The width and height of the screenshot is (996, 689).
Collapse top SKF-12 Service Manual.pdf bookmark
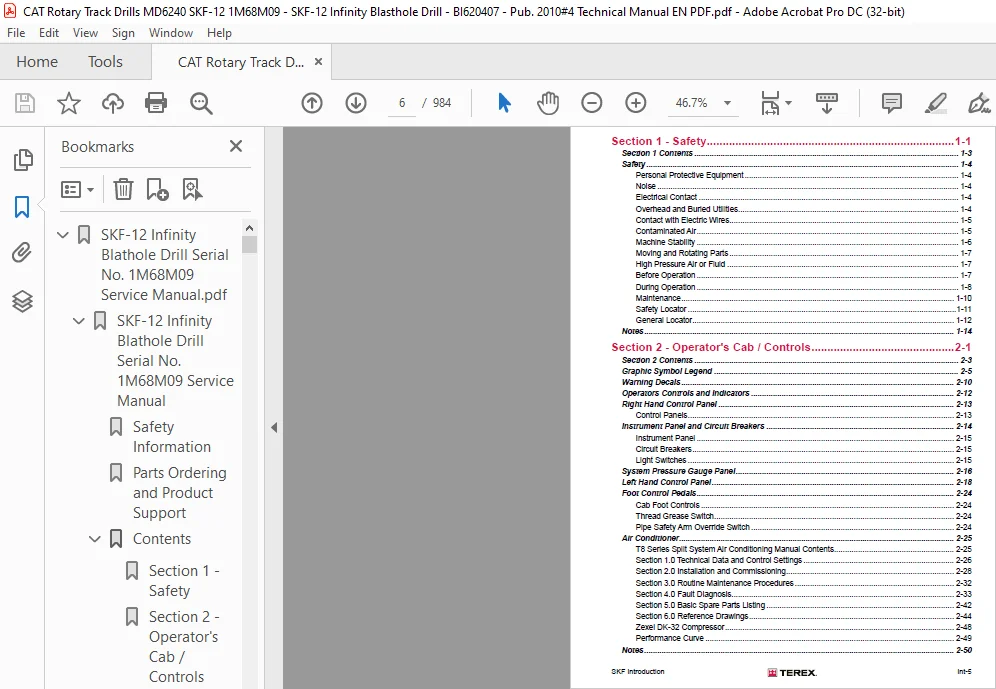(x=62, y=235)
